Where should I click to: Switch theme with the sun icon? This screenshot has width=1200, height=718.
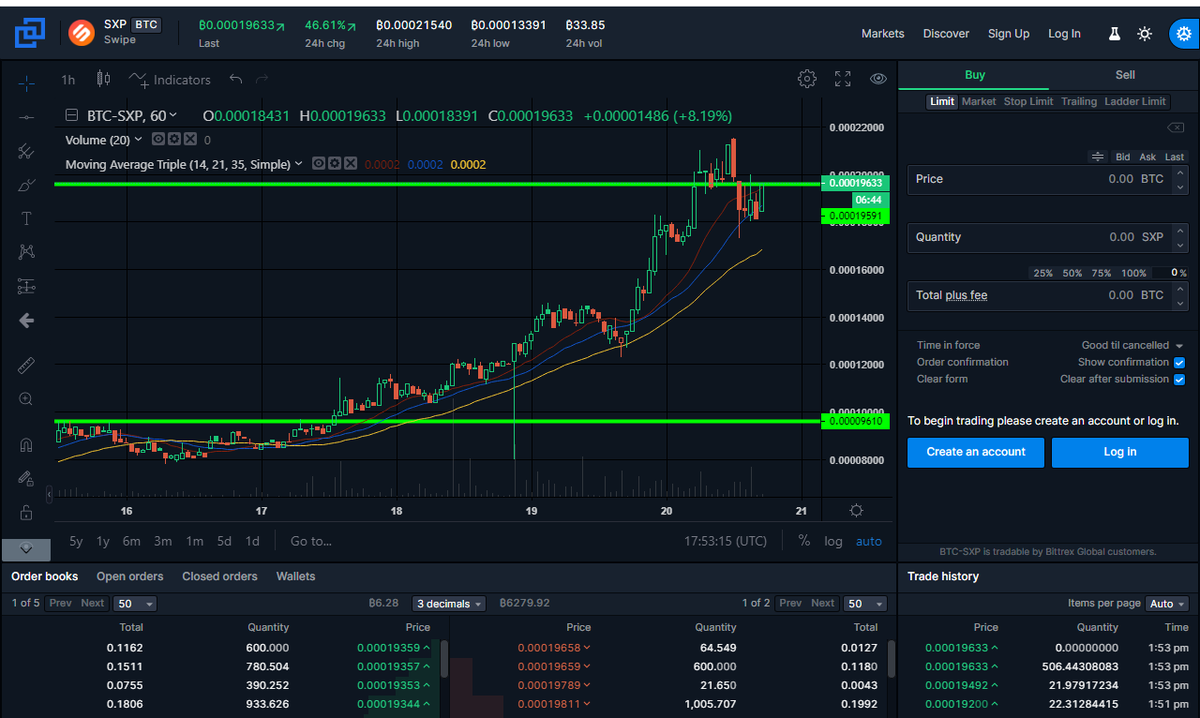pos(1145,33)
